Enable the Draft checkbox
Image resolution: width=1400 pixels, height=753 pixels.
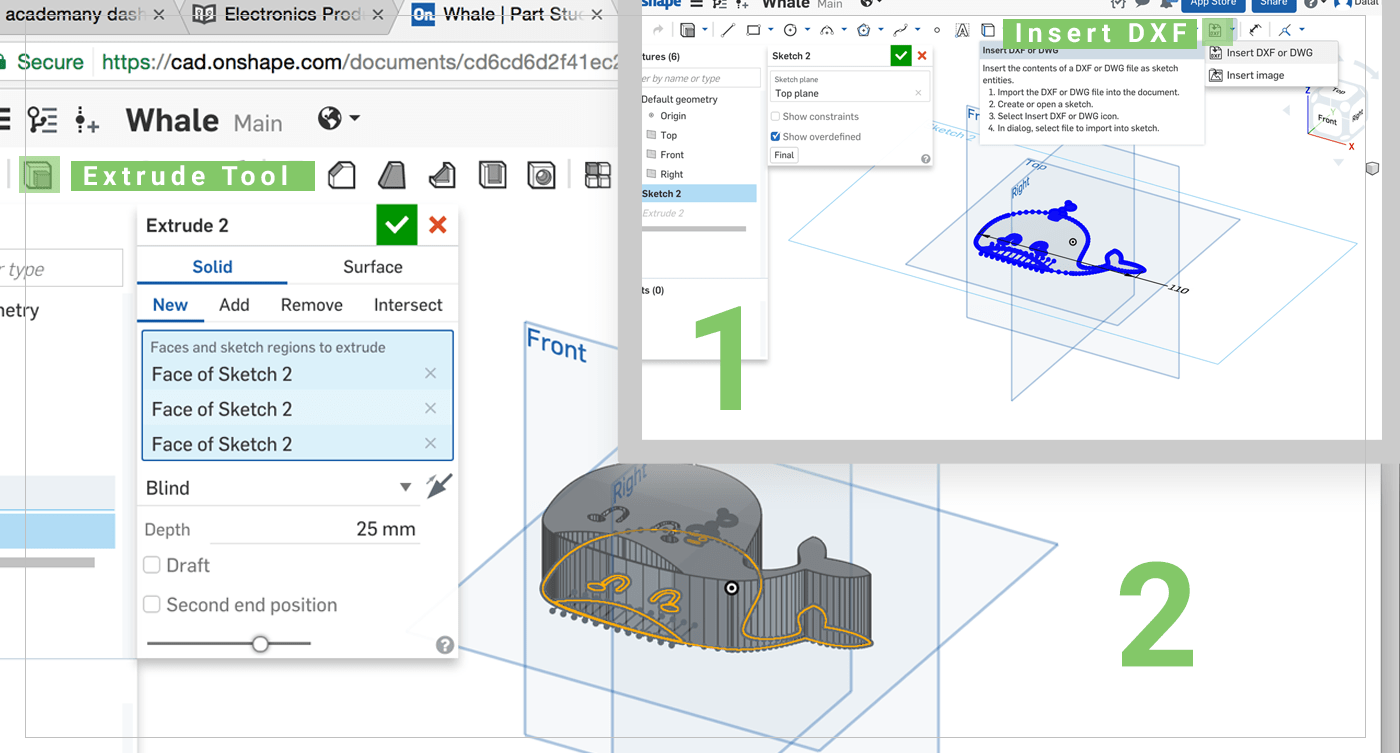click(x=152, y=565)
